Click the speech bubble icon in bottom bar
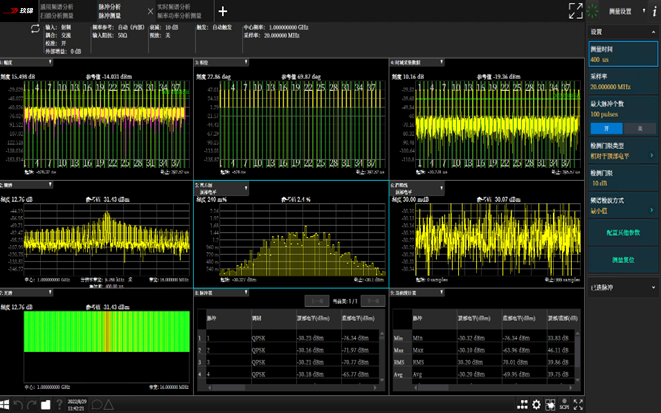The width and height of the screenshot is (661, 413). click(96, 405)
